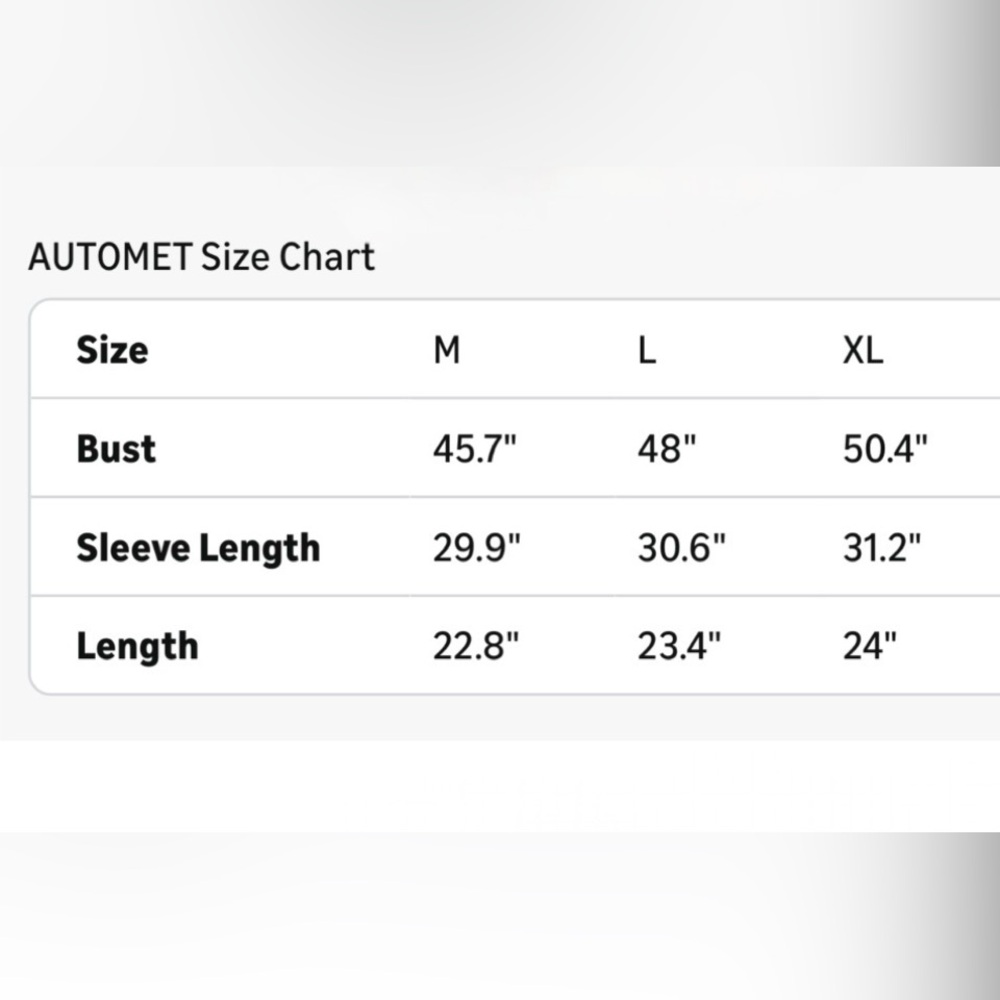Click the word AUTOMET in the title
Viewport: 1000px width, 1000px height.
click(110, 257)
